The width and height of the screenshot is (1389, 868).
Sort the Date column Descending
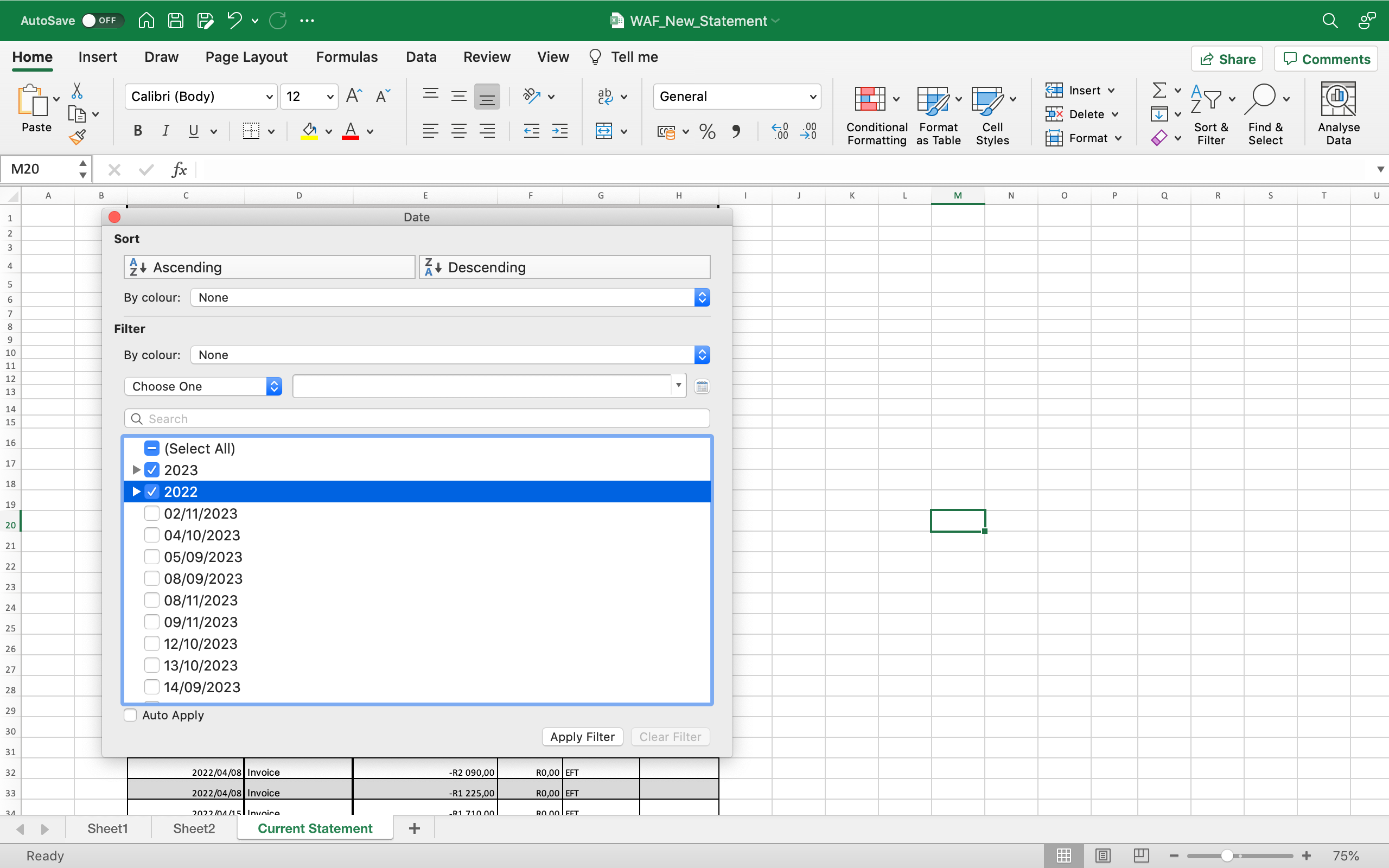point(565,267)
